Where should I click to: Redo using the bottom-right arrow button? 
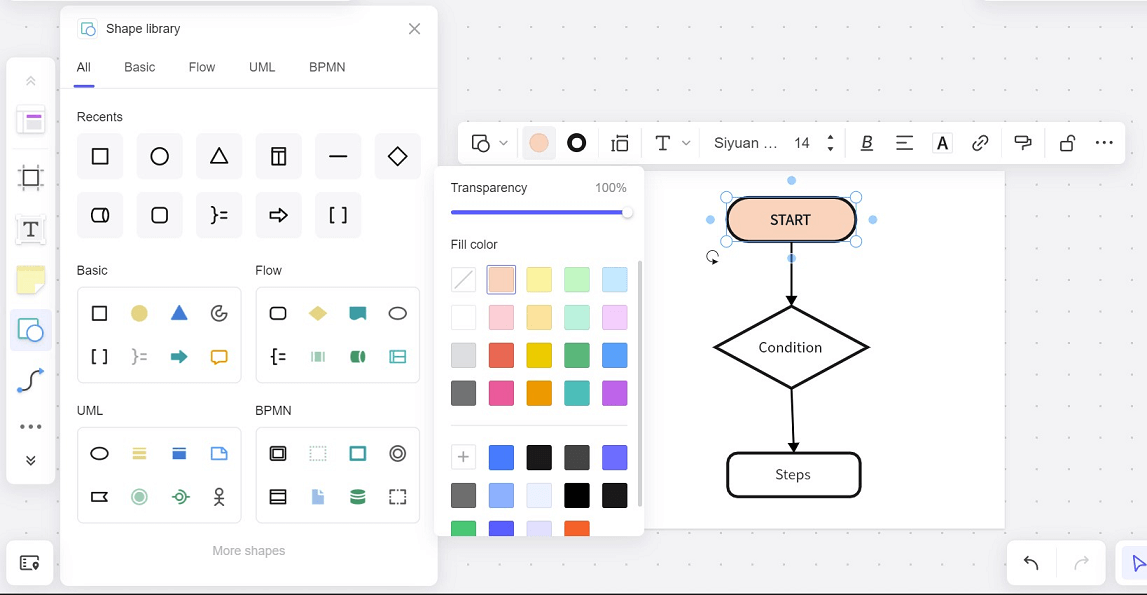tap(1081, 563)
